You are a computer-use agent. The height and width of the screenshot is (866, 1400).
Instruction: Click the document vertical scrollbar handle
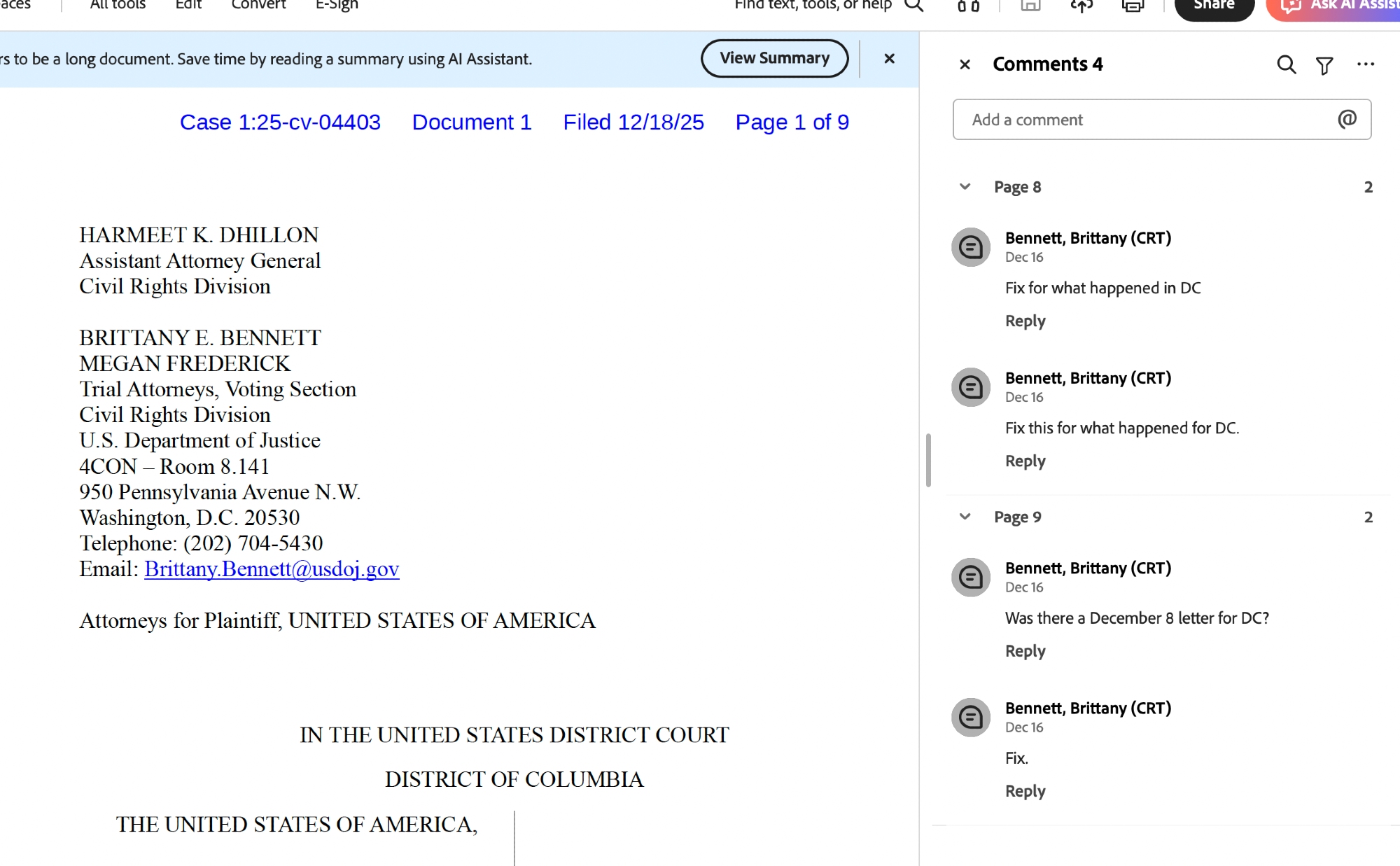[928, 460]
